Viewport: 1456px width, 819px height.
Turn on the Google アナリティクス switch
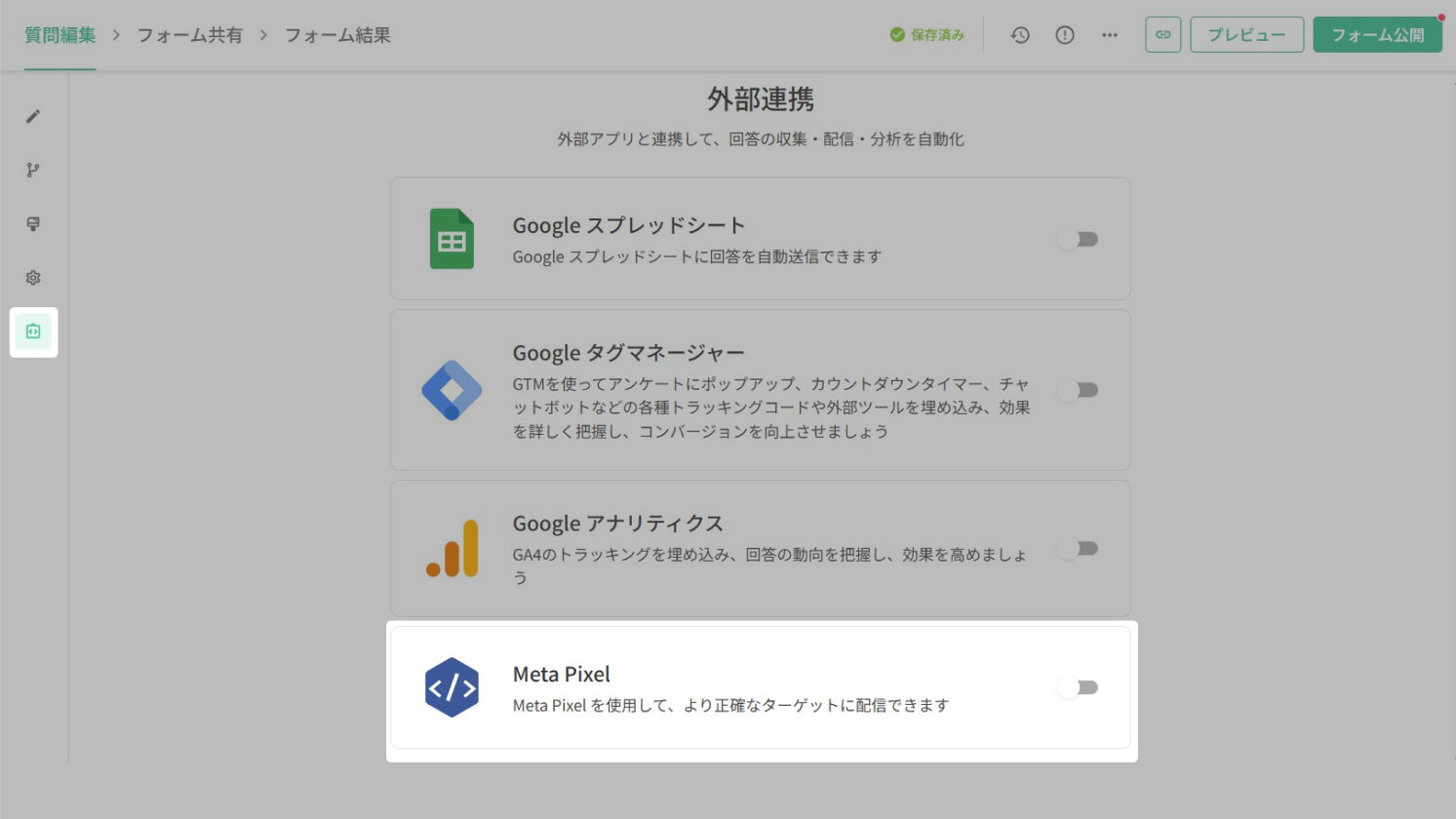(1079, 548)
